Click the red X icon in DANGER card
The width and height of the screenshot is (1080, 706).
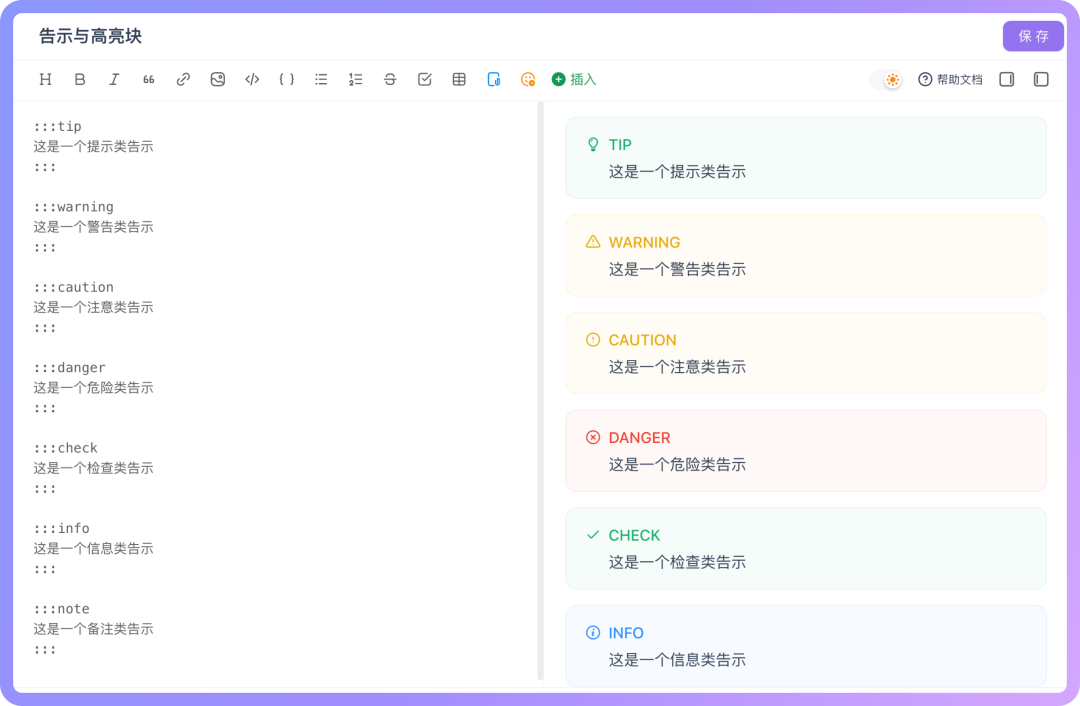click(593, 437)
